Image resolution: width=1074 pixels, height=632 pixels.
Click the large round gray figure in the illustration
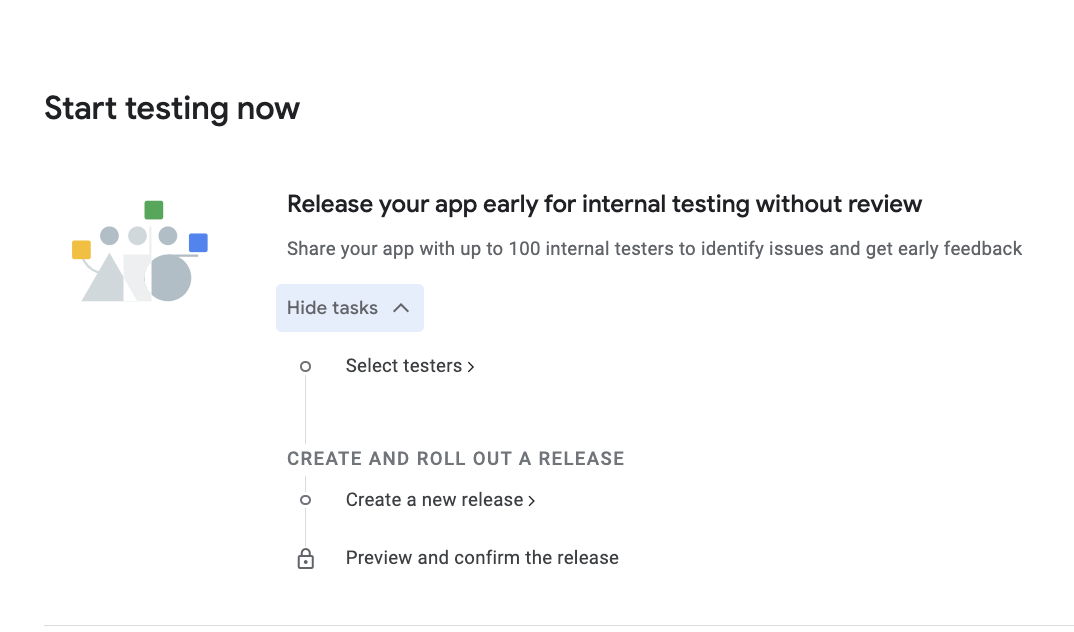pyautogui.click(x=170, y=279)
